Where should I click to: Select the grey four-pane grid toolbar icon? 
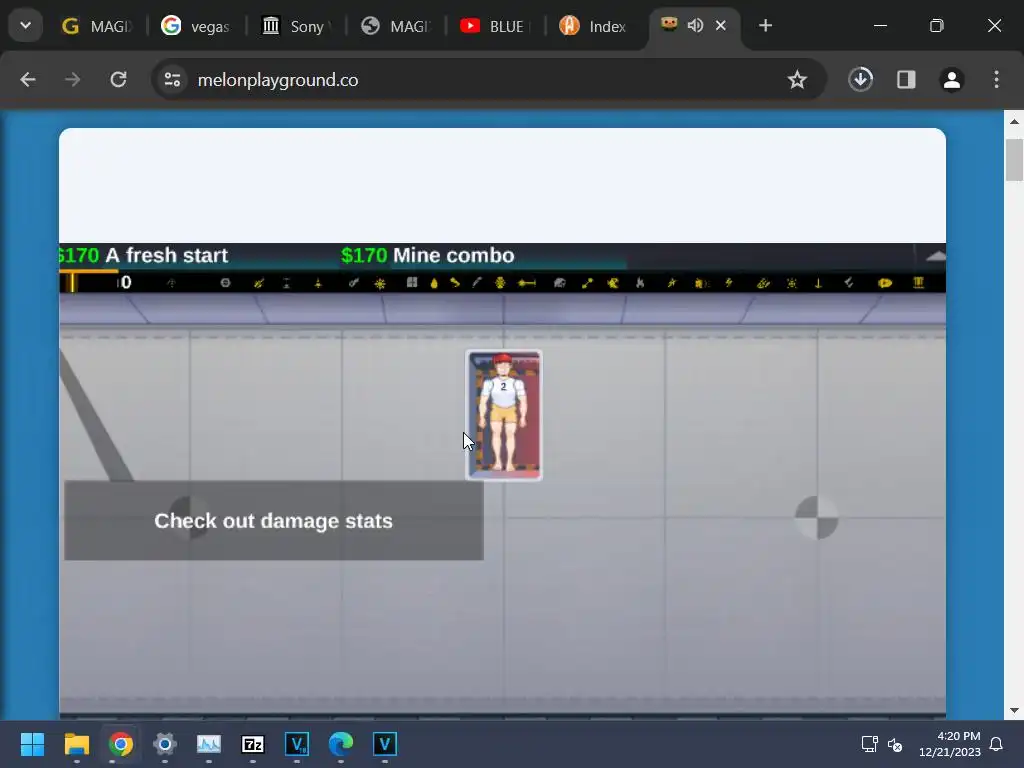click(x=412, y=282)
